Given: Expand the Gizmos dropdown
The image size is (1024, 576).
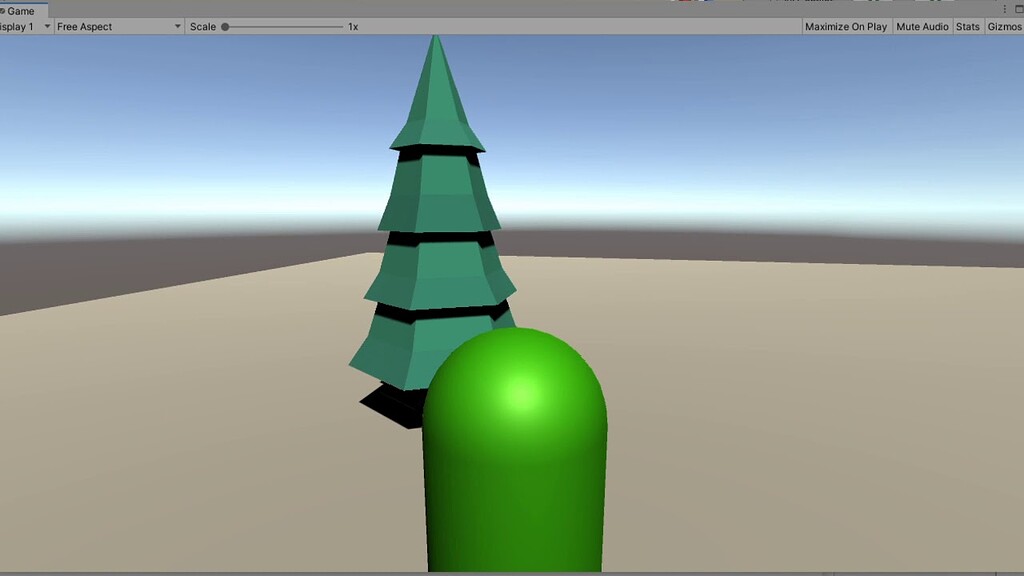Looking at the screenshot, I should point(1005,26).
